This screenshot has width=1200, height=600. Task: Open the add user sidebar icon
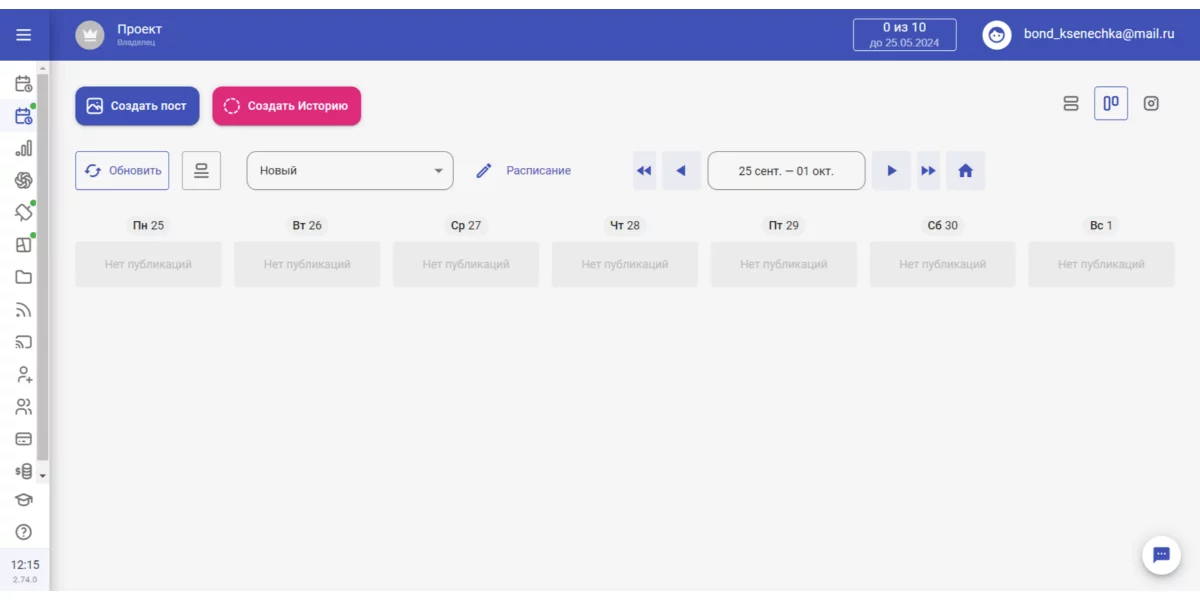(x=23, y=375)
